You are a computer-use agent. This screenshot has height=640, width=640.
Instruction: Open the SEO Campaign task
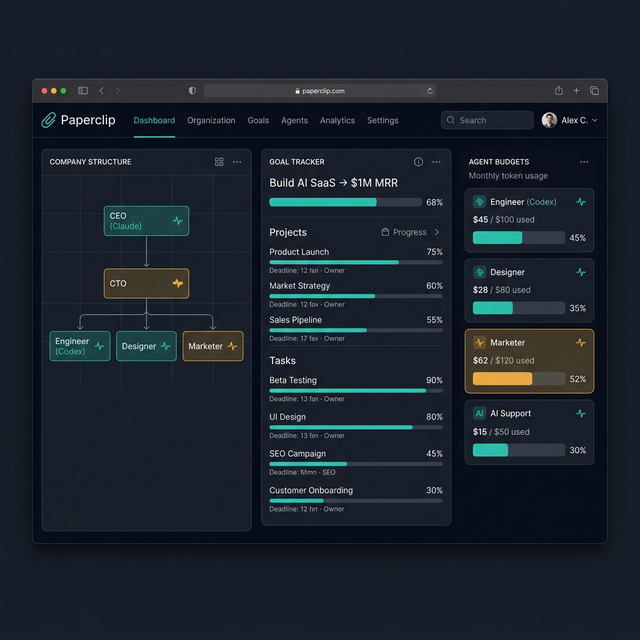(x=298, y=453)
